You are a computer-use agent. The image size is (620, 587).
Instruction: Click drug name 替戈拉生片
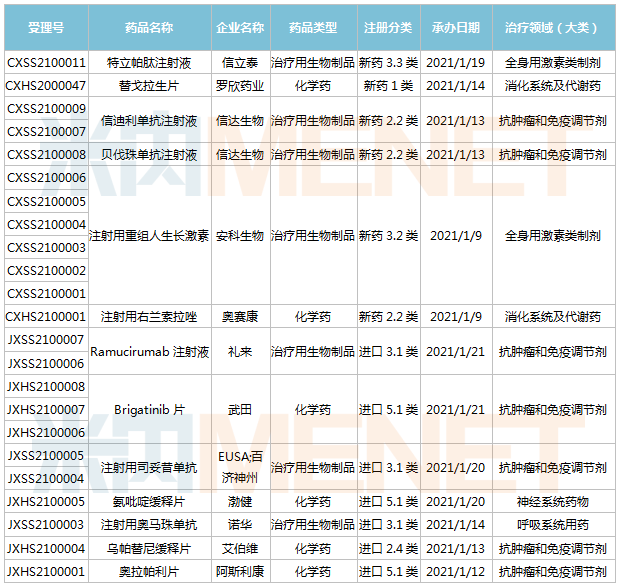coord(149,86)
